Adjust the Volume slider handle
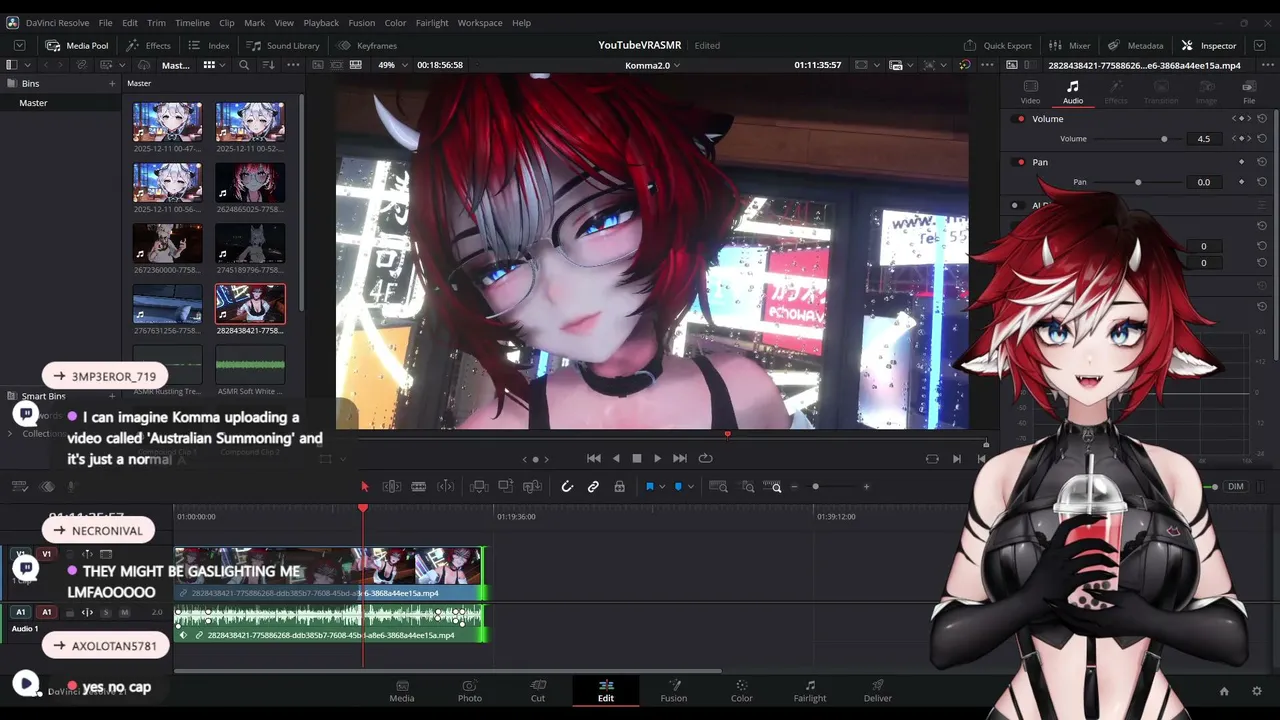The height and width of the screenshot is (720, 1280). click(x=1164, y=139)
